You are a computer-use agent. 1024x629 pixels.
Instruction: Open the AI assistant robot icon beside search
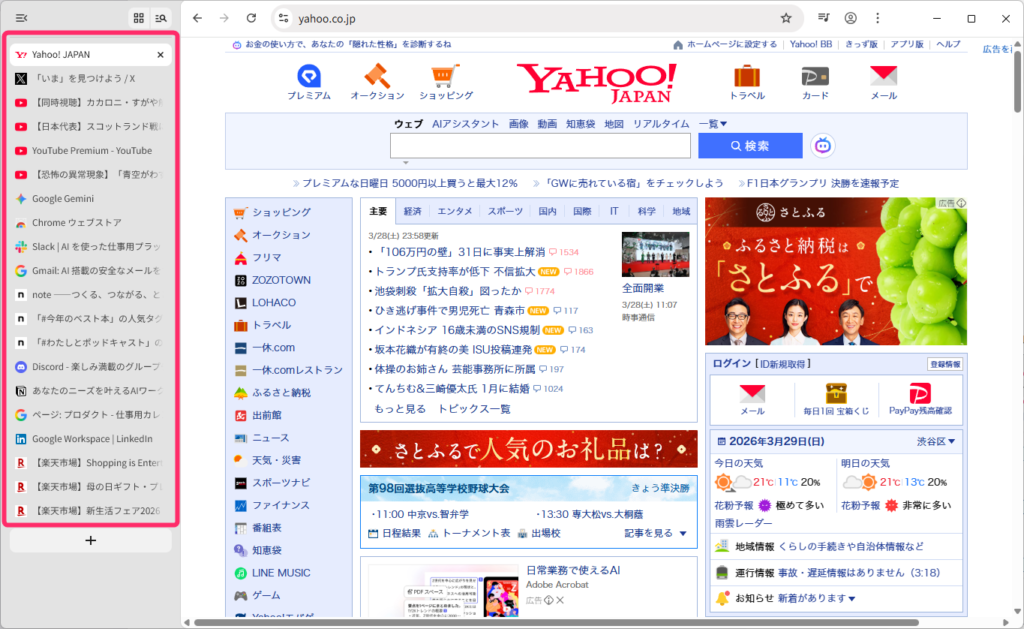coord(822,145)
